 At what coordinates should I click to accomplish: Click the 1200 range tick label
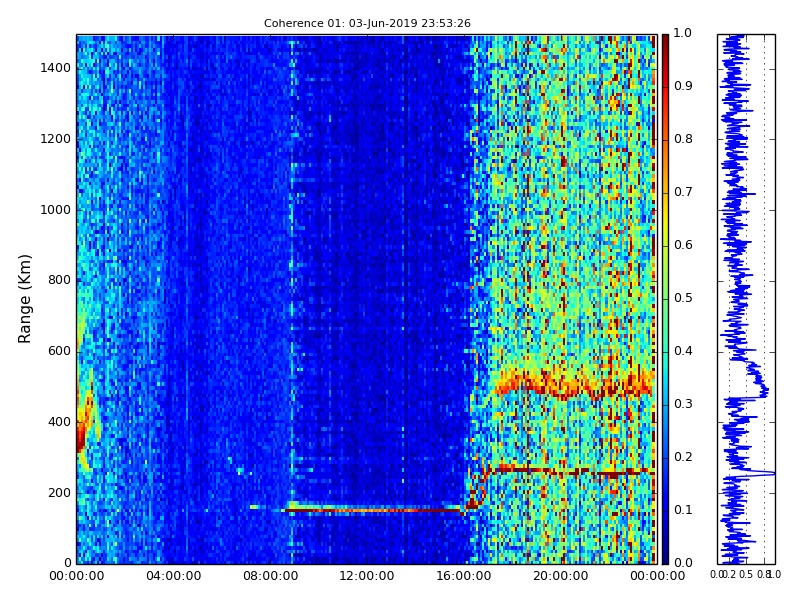[56, 139]
